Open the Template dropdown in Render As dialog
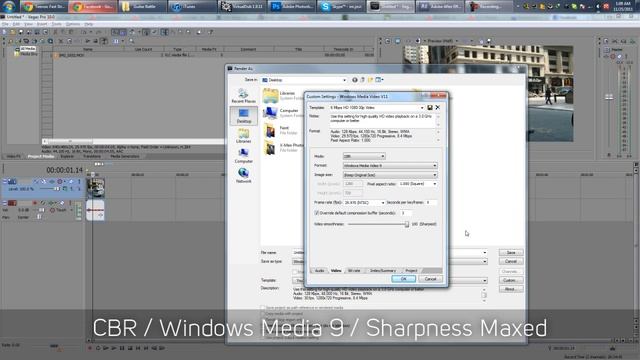 pos(390,280)
